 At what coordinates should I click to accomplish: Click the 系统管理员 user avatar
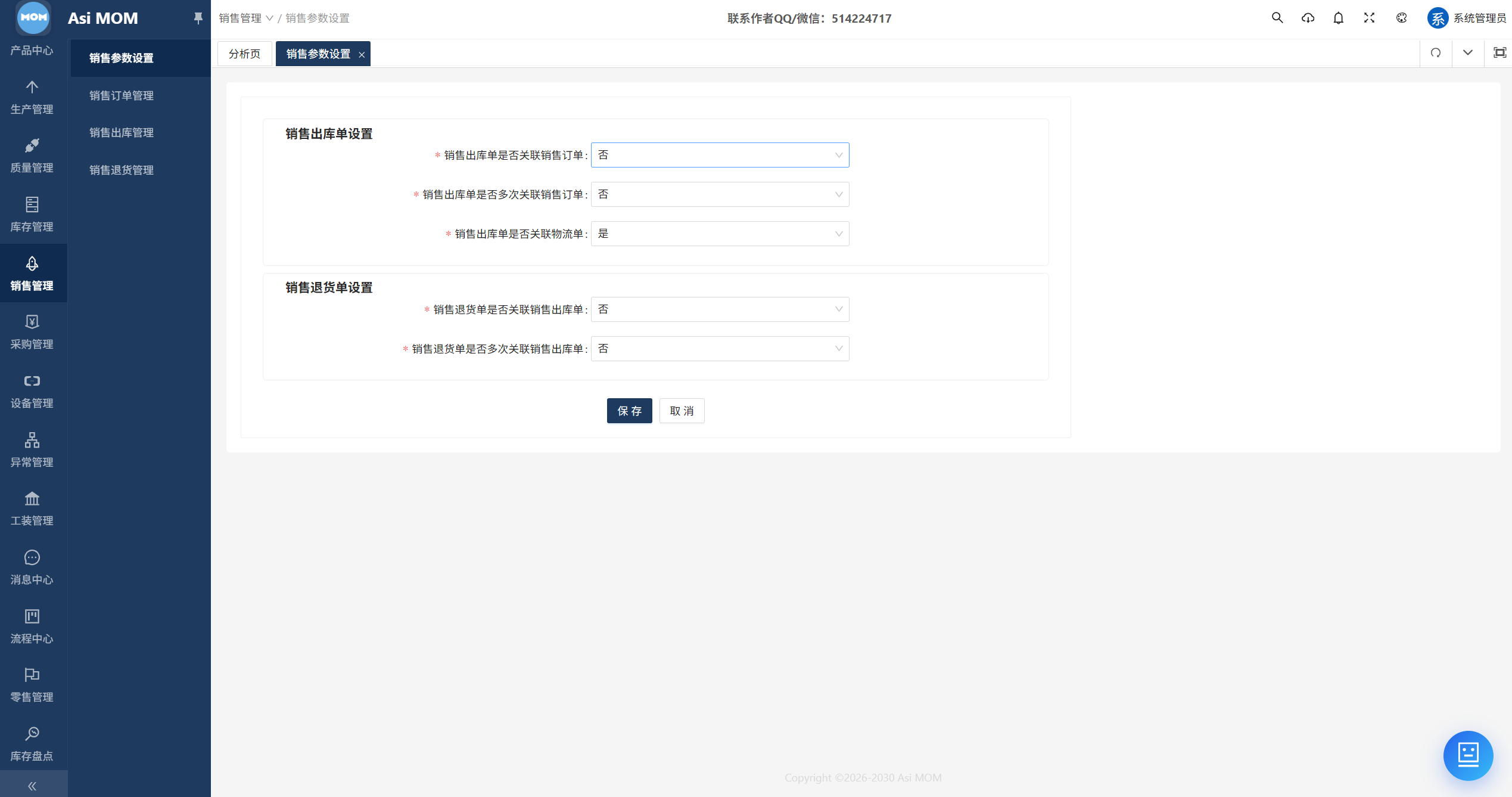(1438, 18)
